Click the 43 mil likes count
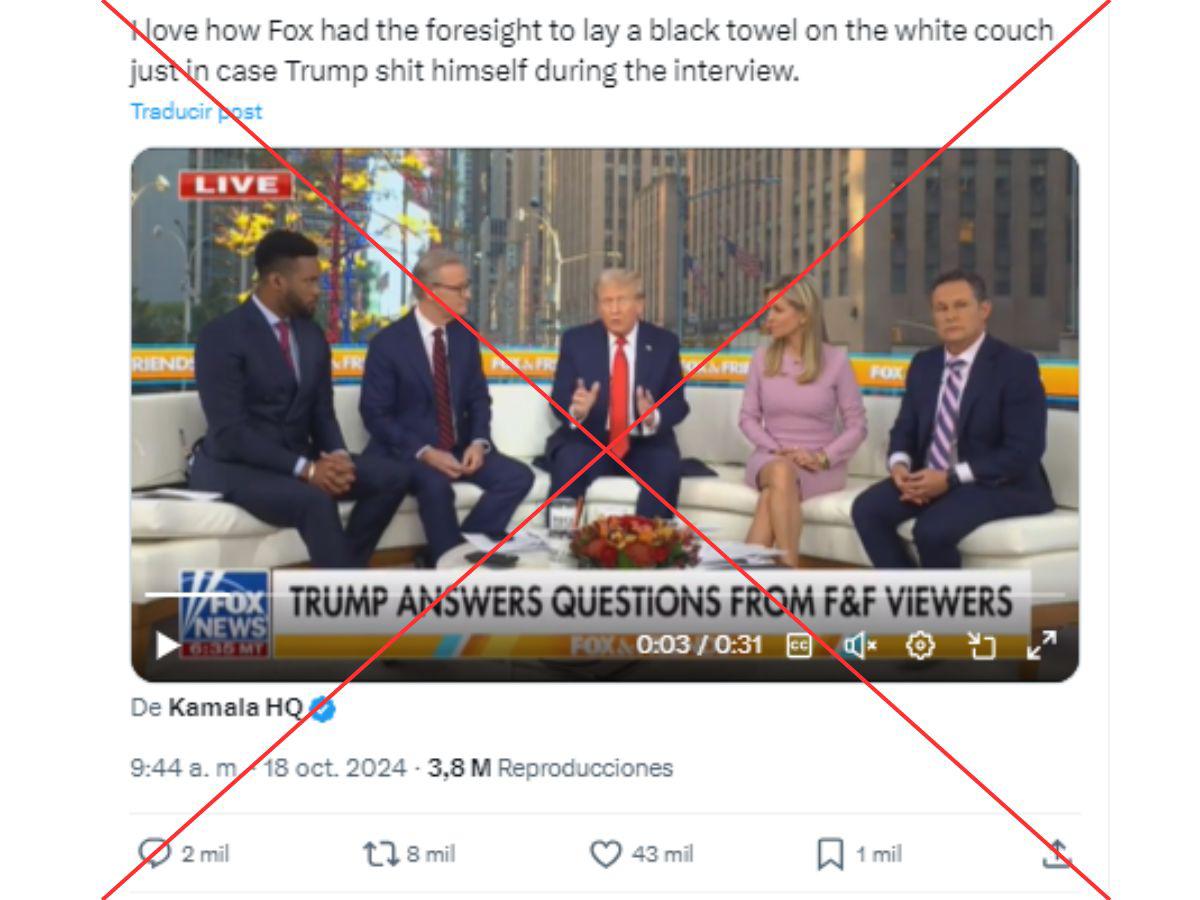This screenshot has height=900, width=1200. click(x=662, y=855)
